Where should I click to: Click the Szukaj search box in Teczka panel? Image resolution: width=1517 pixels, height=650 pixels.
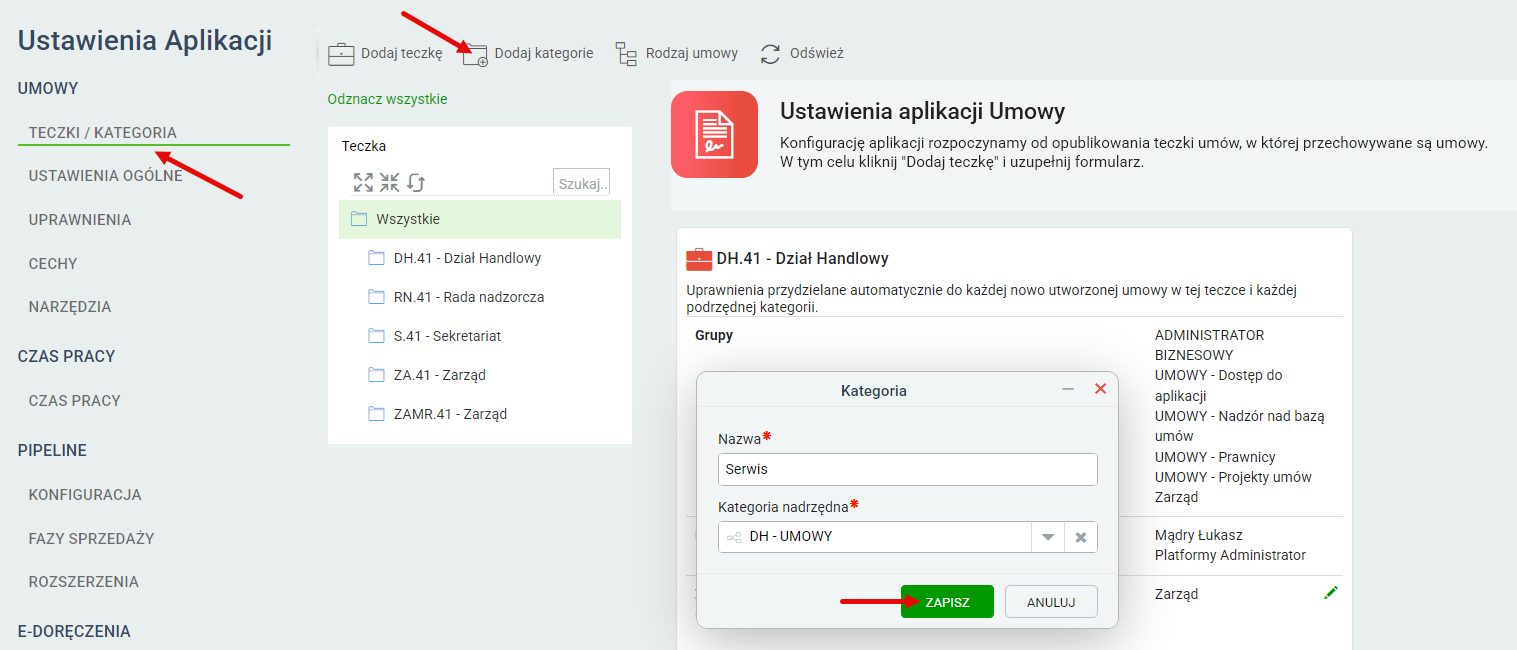[x=581, y=182]
